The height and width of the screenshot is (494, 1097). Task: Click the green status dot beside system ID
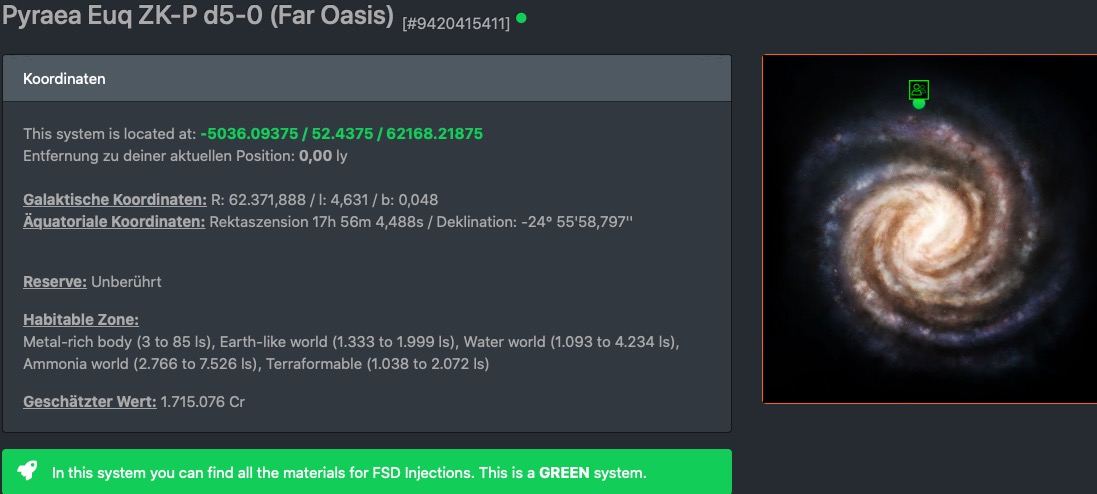522,18
